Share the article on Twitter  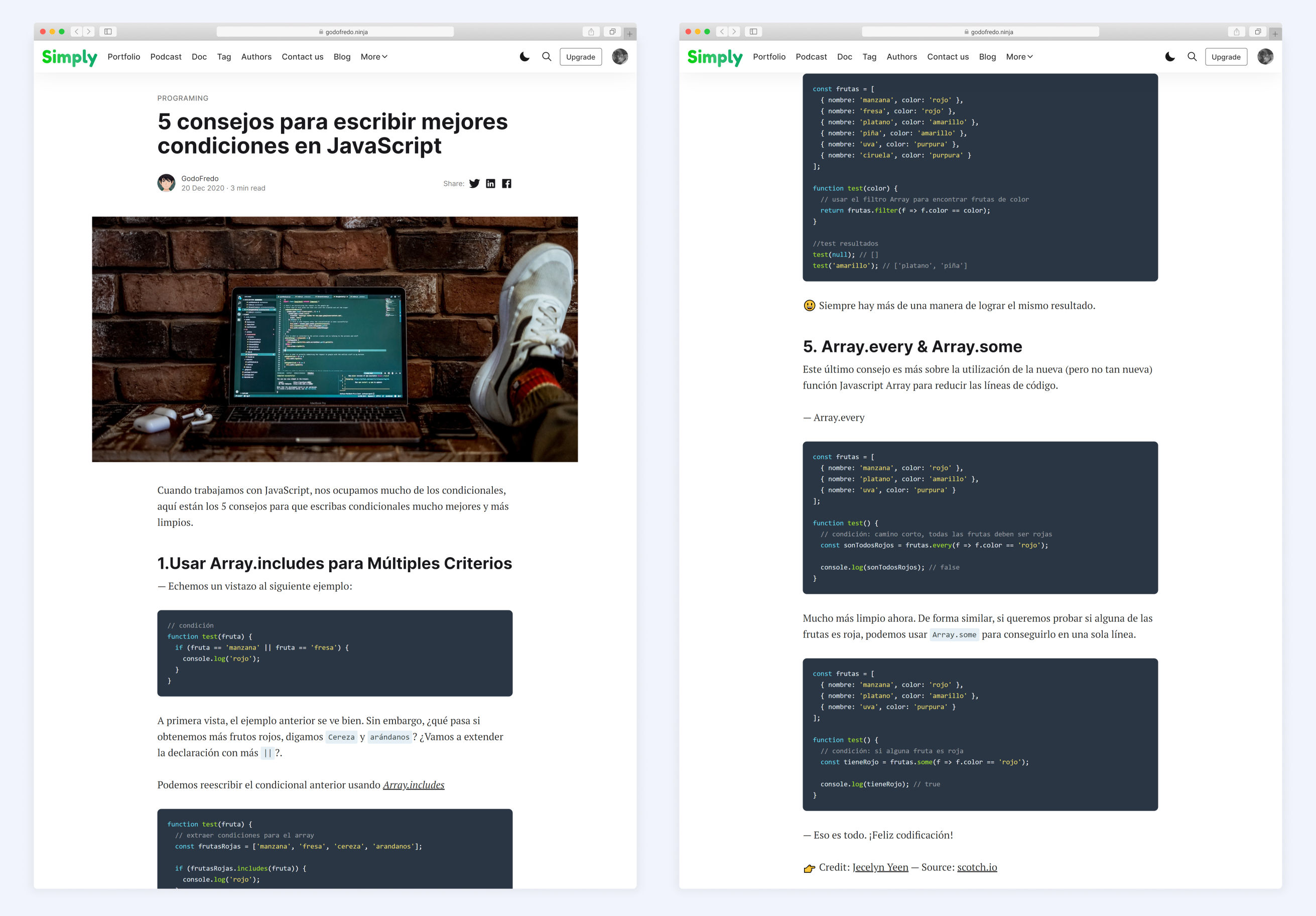474,183
